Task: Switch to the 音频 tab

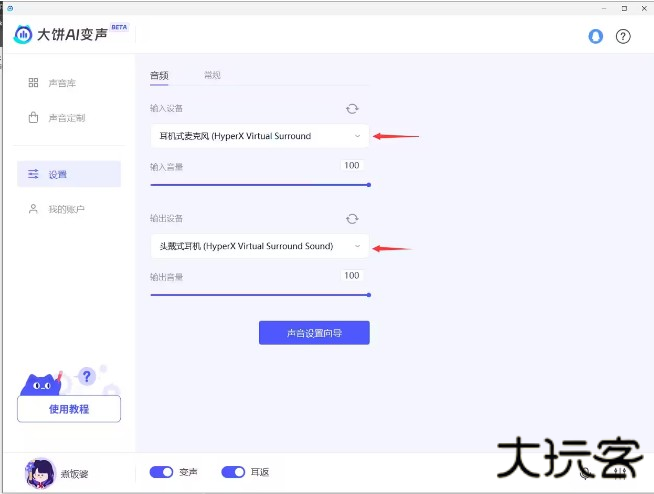Action: [x=159, y=76]
